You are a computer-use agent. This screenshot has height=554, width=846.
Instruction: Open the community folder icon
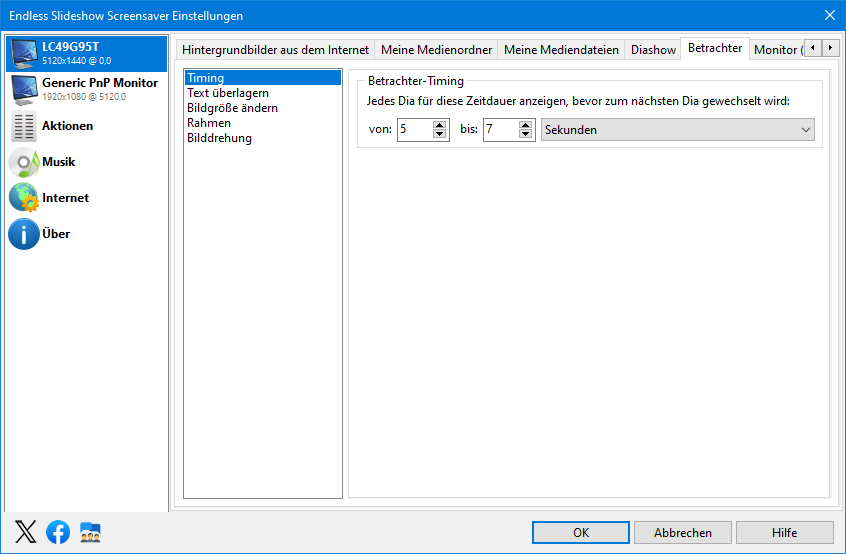click(90, 532)
